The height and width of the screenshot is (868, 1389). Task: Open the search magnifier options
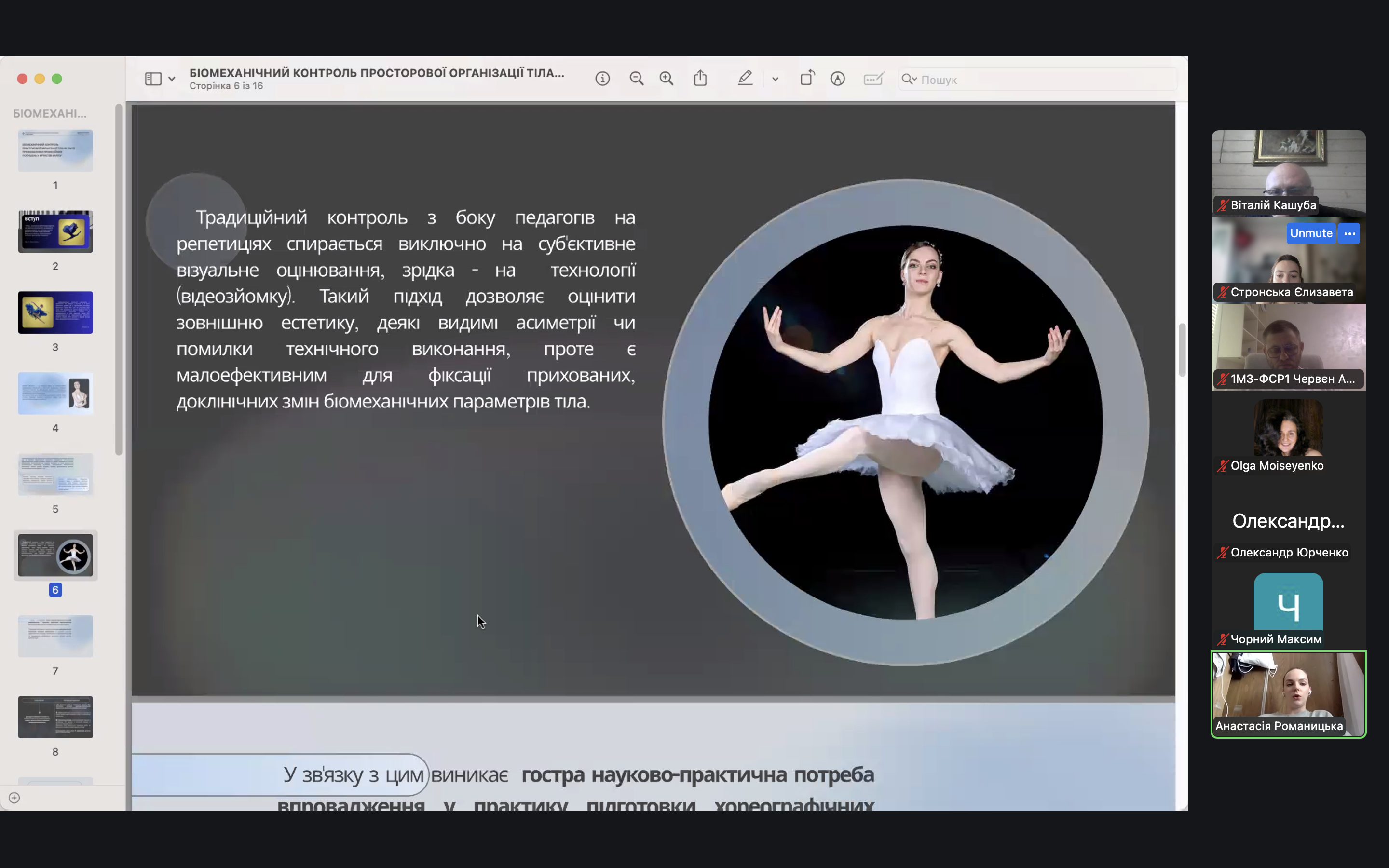(909, 79)
